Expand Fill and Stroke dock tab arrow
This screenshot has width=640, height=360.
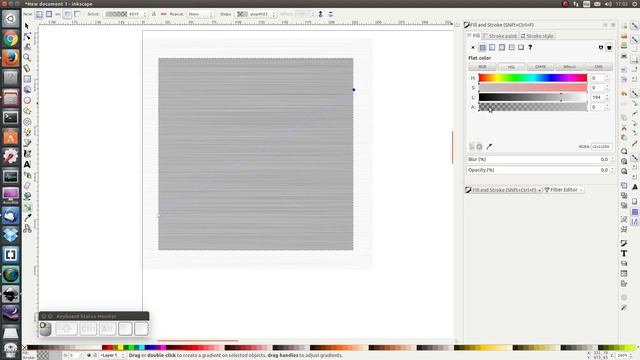click(539, 190)
